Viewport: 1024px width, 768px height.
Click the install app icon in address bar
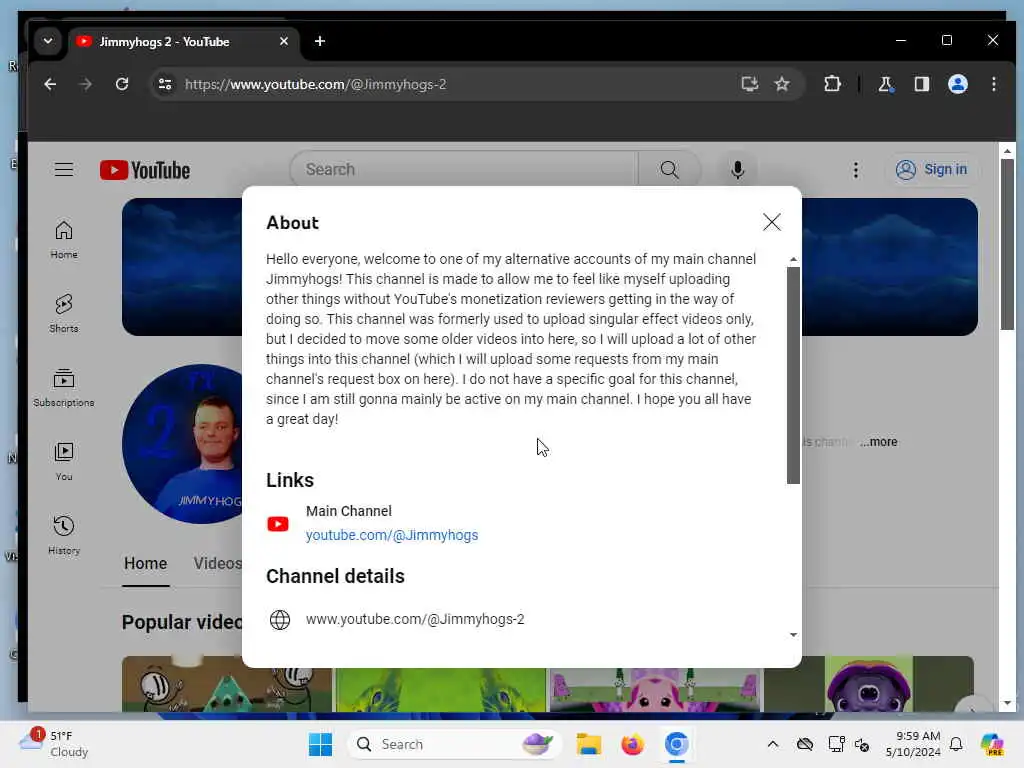tap(749, 84)
